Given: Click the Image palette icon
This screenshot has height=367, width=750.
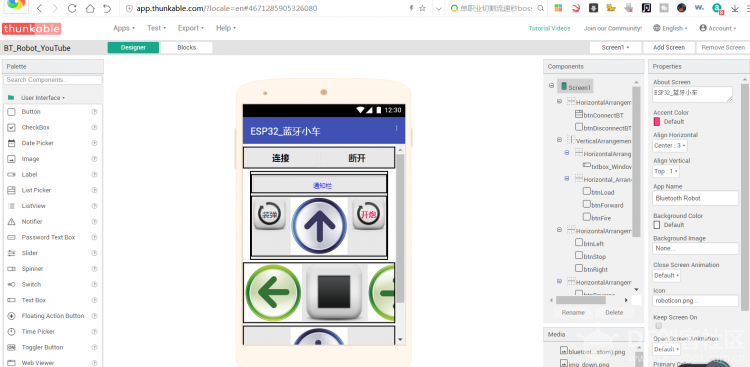Looking at the screenshot, I should (x=11, y=159).
